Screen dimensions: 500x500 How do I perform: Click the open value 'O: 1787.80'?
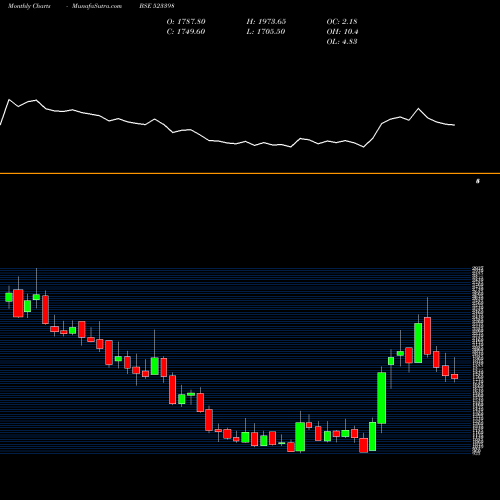tap(186, 22)
